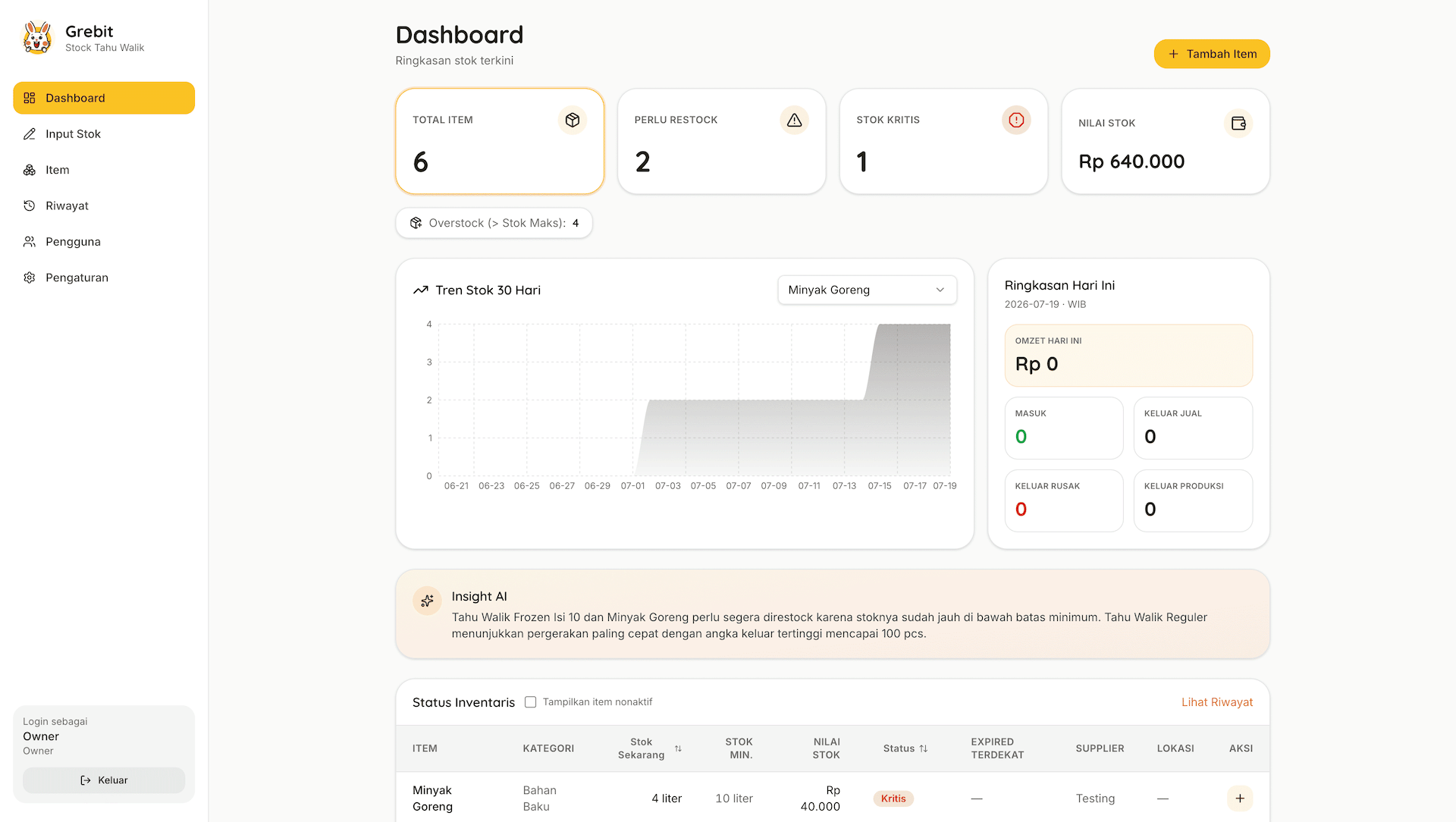The image size is (1456, 822).
Task: Click the Masuk value card
Action: click(1064, 428)
